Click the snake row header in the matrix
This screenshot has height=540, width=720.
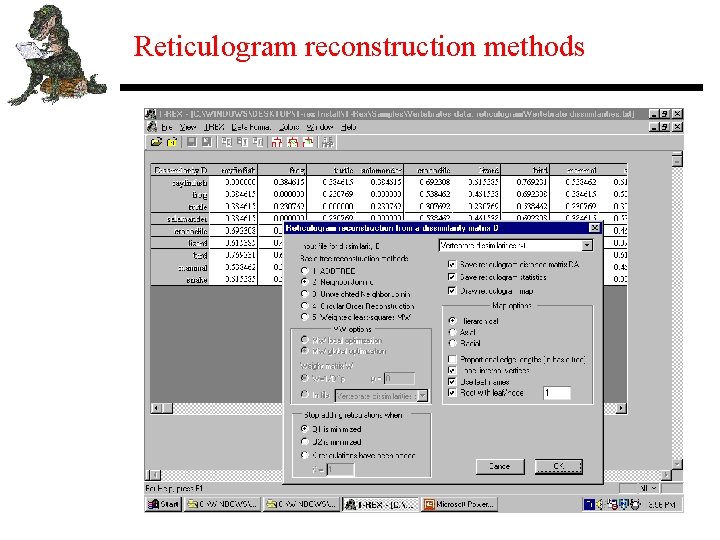coord(180,280)
